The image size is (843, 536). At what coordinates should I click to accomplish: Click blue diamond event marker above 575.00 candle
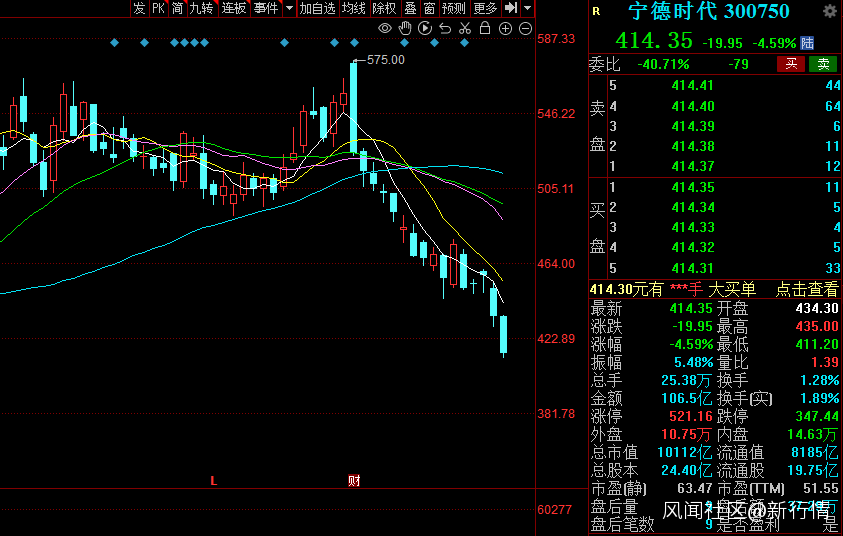point(354,42)
